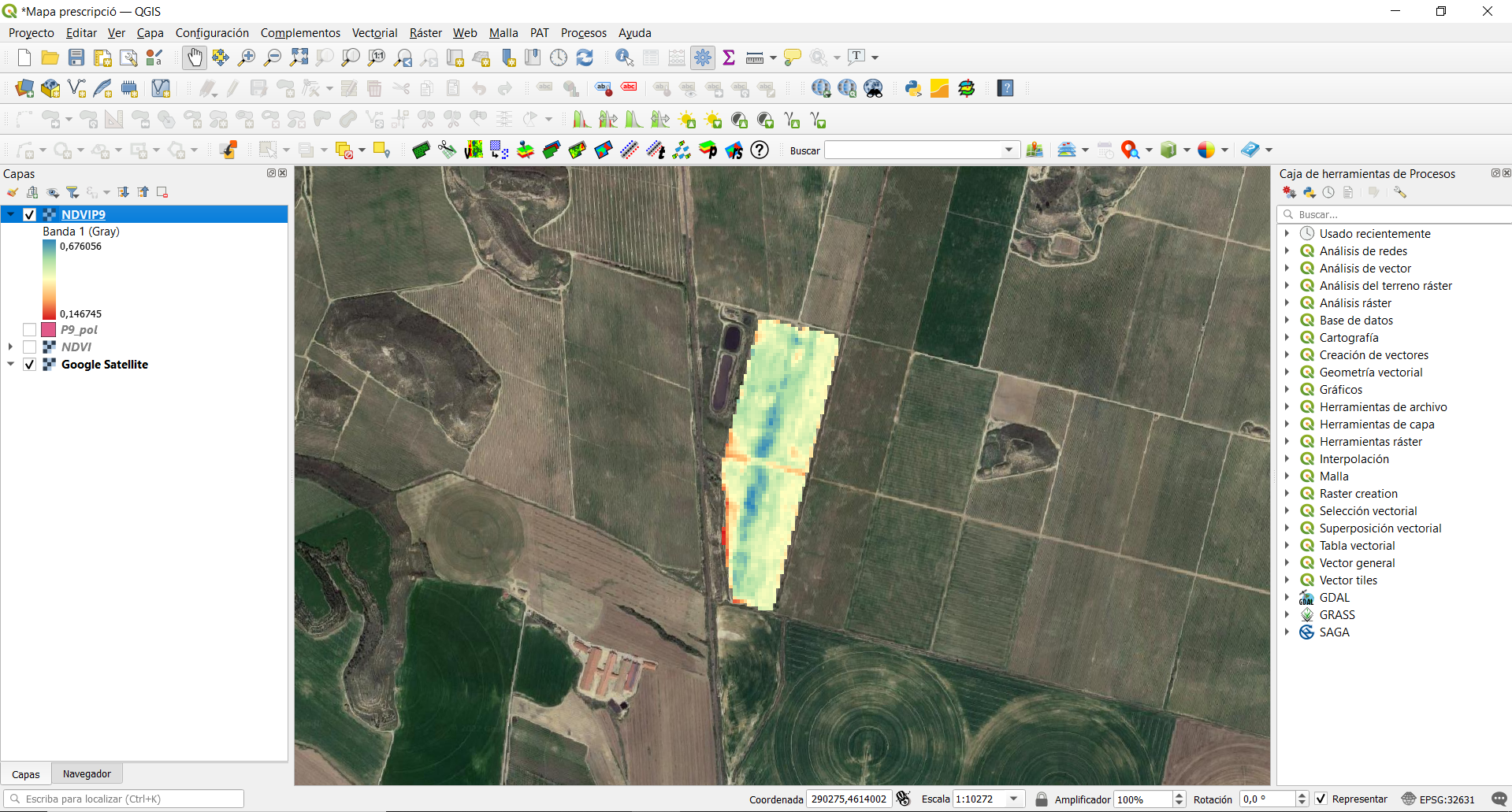Select the GRASS provider entry
The image size is (1512, 812).
(1337, 615)
